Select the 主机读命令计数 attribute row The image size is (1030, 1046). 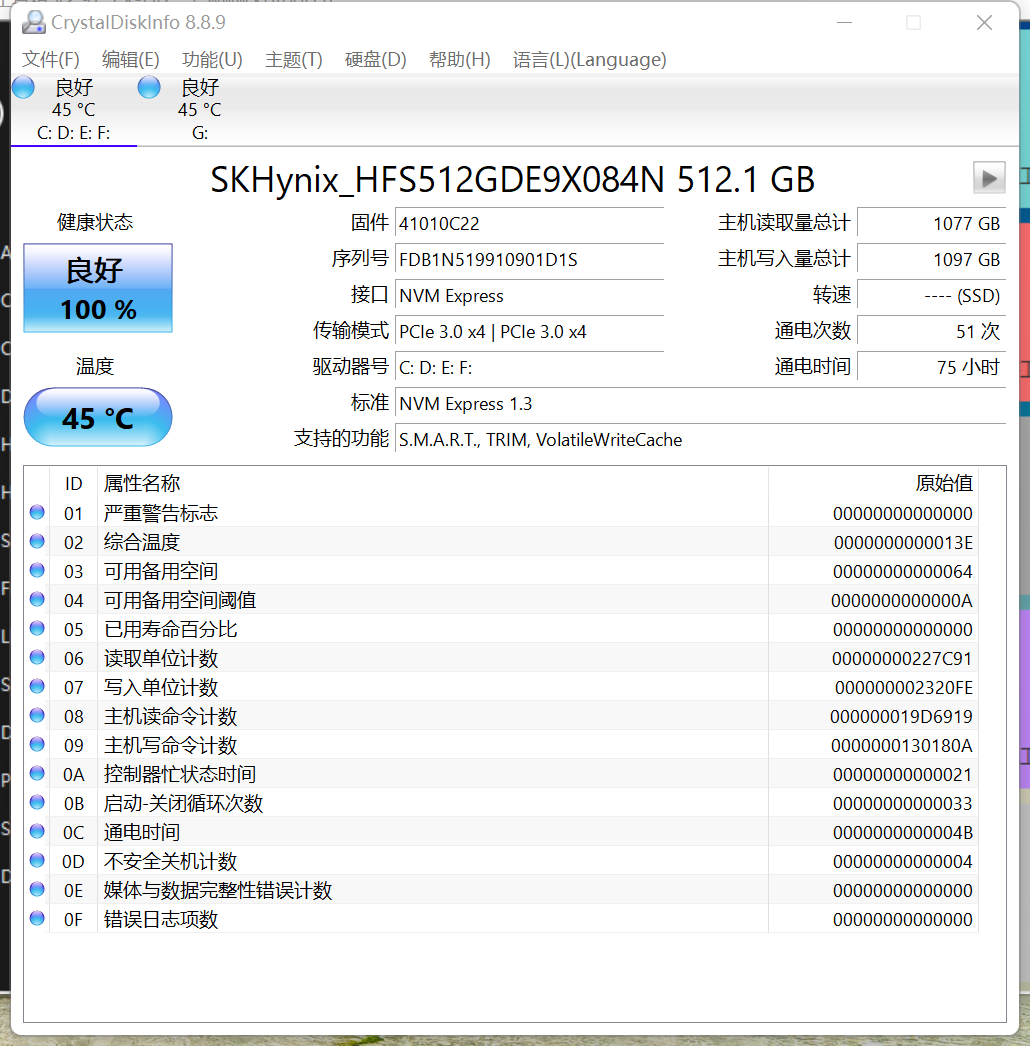click(501, 716)
